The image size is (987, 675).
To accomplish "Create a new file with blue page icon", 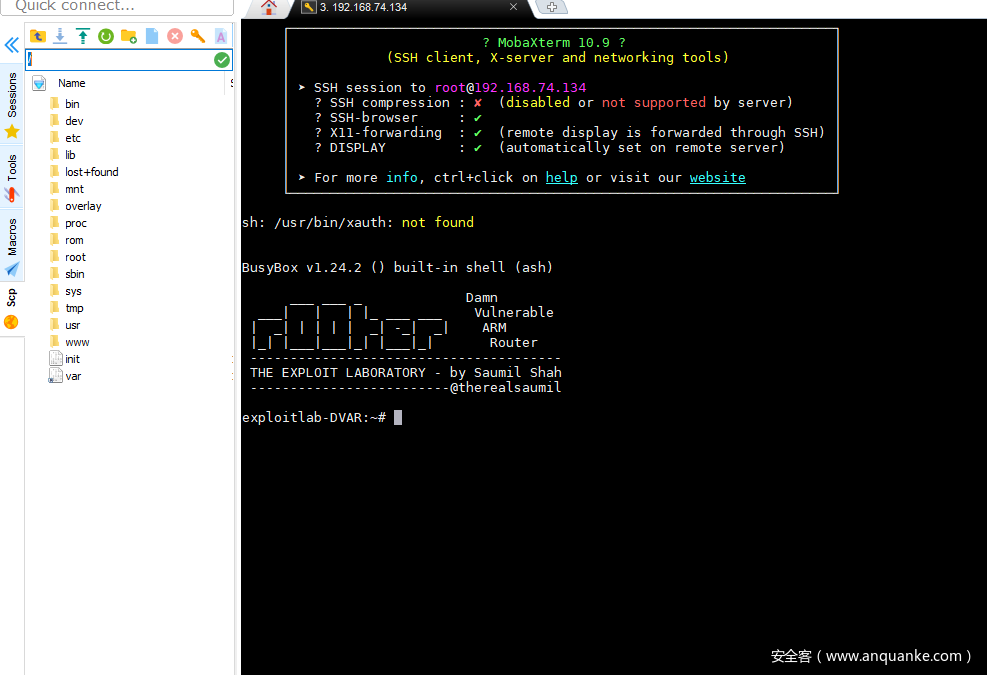I will [152, 36].
